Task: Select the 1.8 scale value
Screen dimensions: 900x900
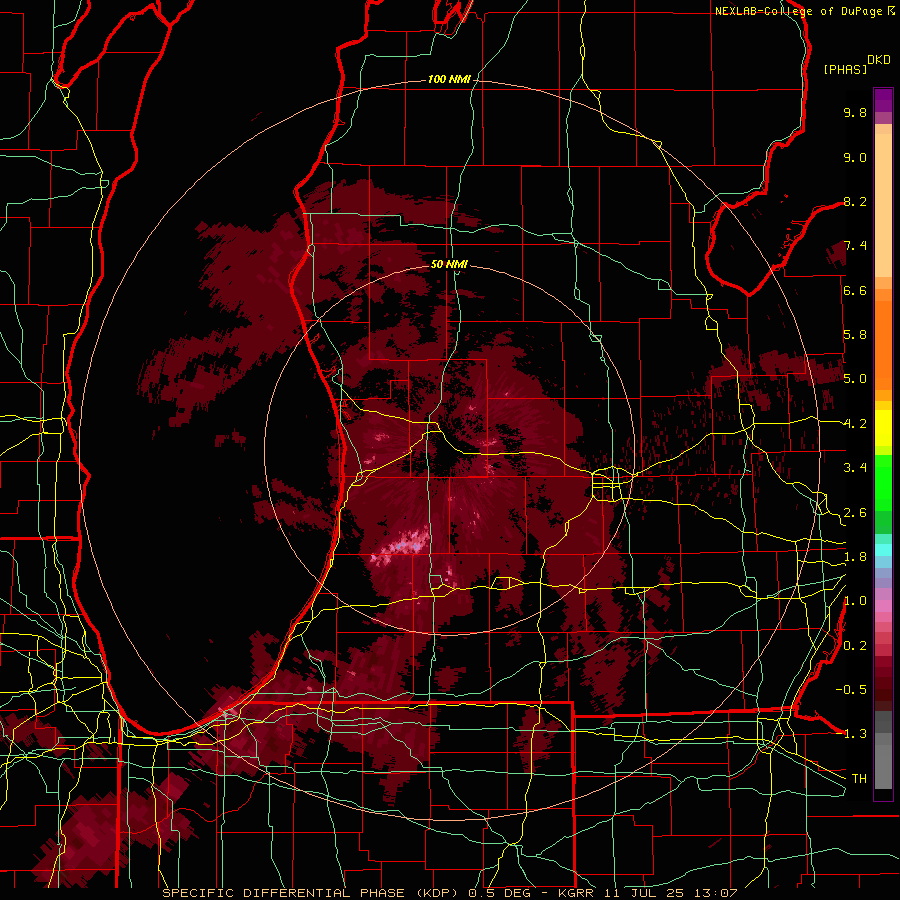Action: tap(855, 557)
